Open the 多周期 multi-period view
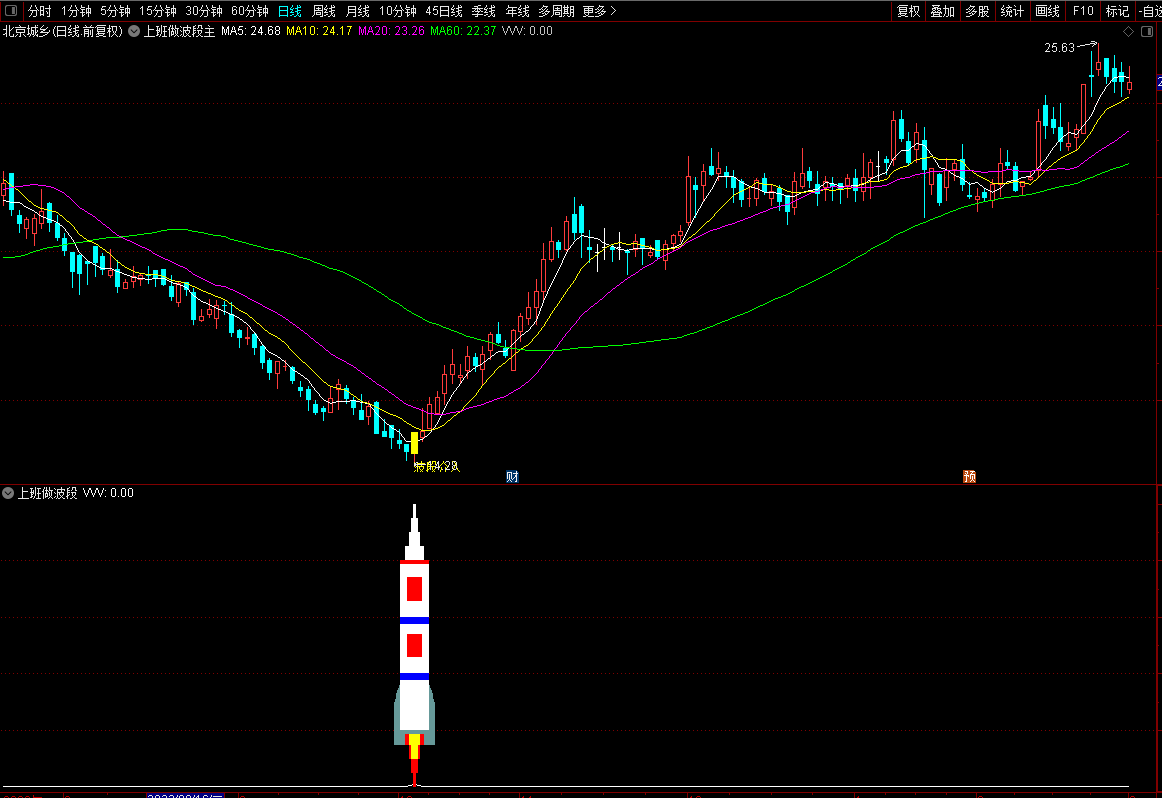This screenshot has width=1162, height=798. click(x=557, y=11)
